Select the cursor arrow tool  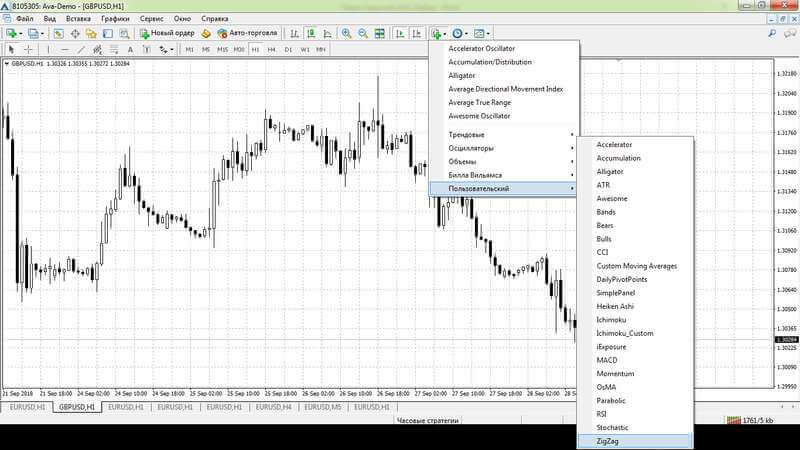[12, 49]
